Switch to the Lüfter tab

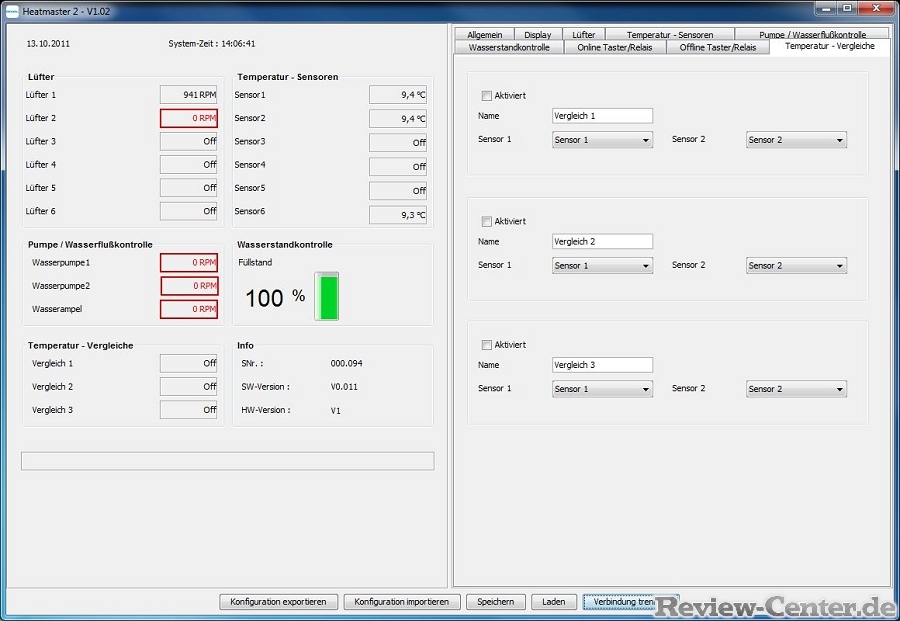coord(583,34)
